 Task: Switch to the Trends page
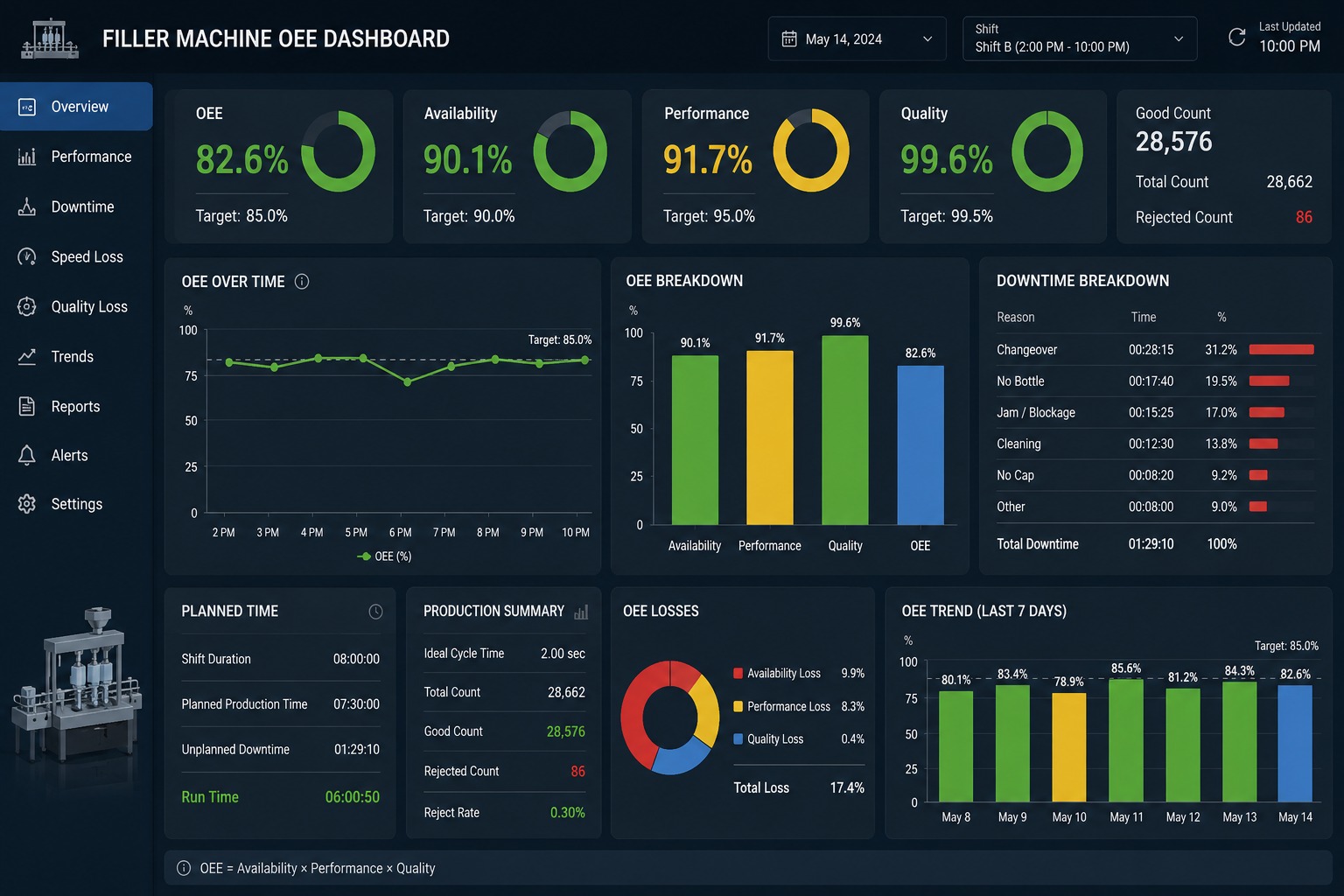coord(76,356)
